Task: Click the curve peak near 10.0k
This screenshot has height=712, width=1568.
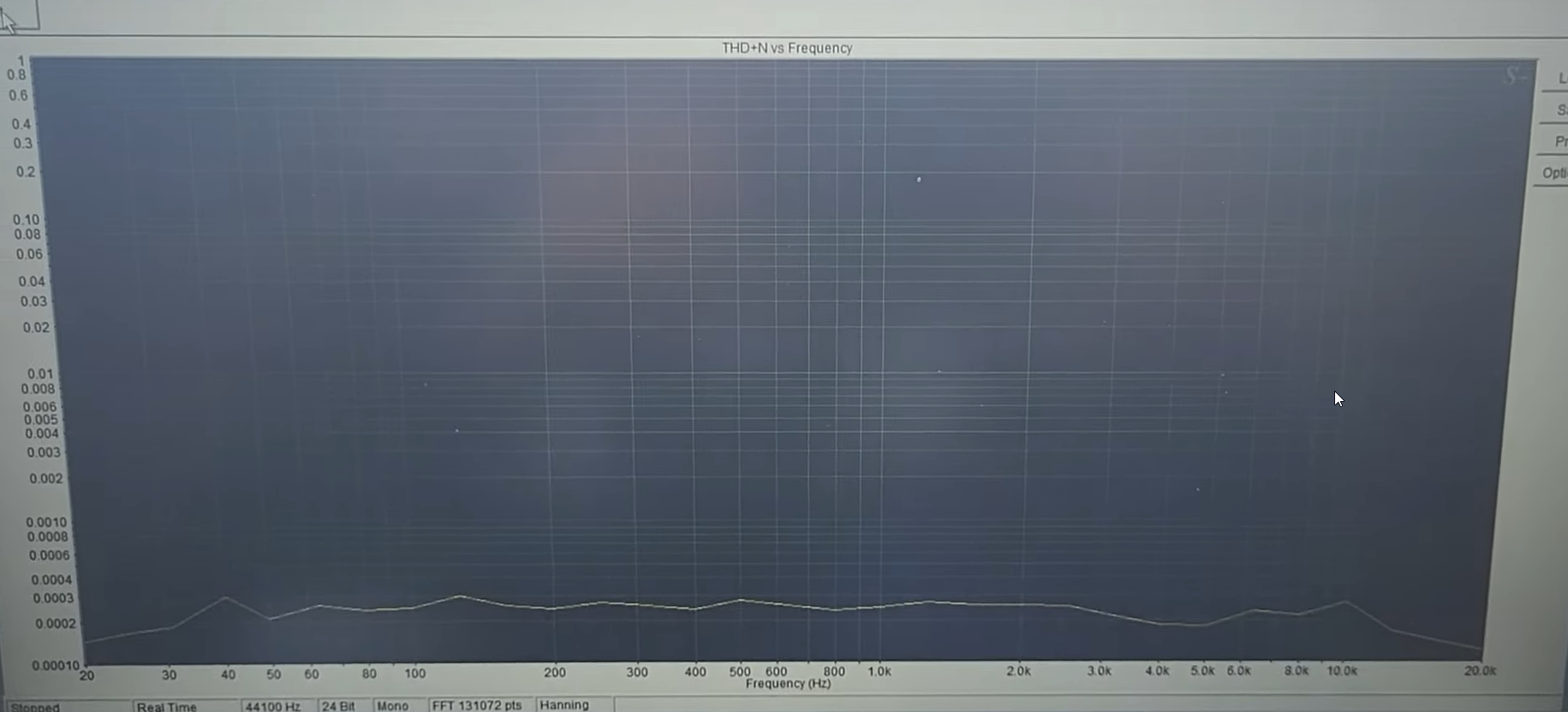Action: tap(1344, 602)
